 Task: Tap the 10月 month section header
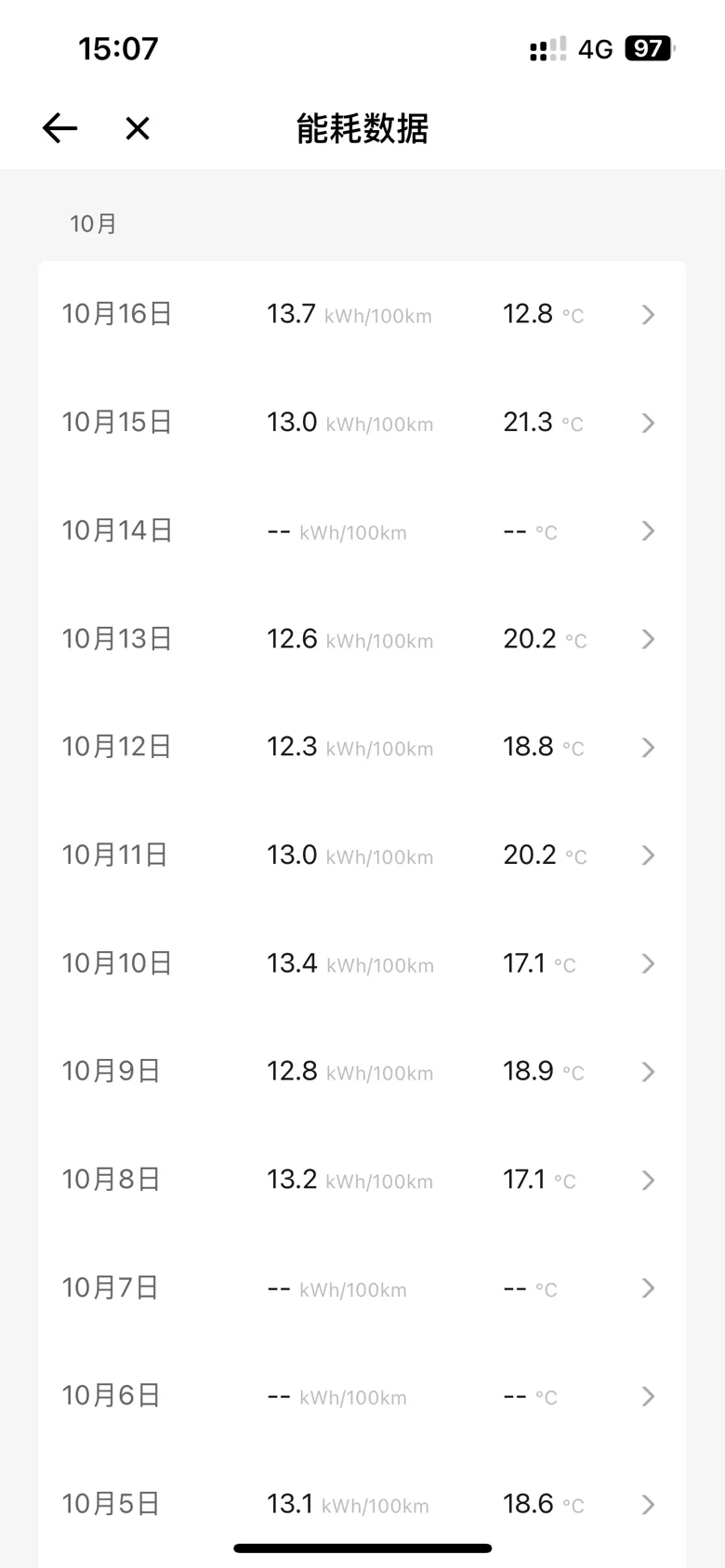coord(93,224)
